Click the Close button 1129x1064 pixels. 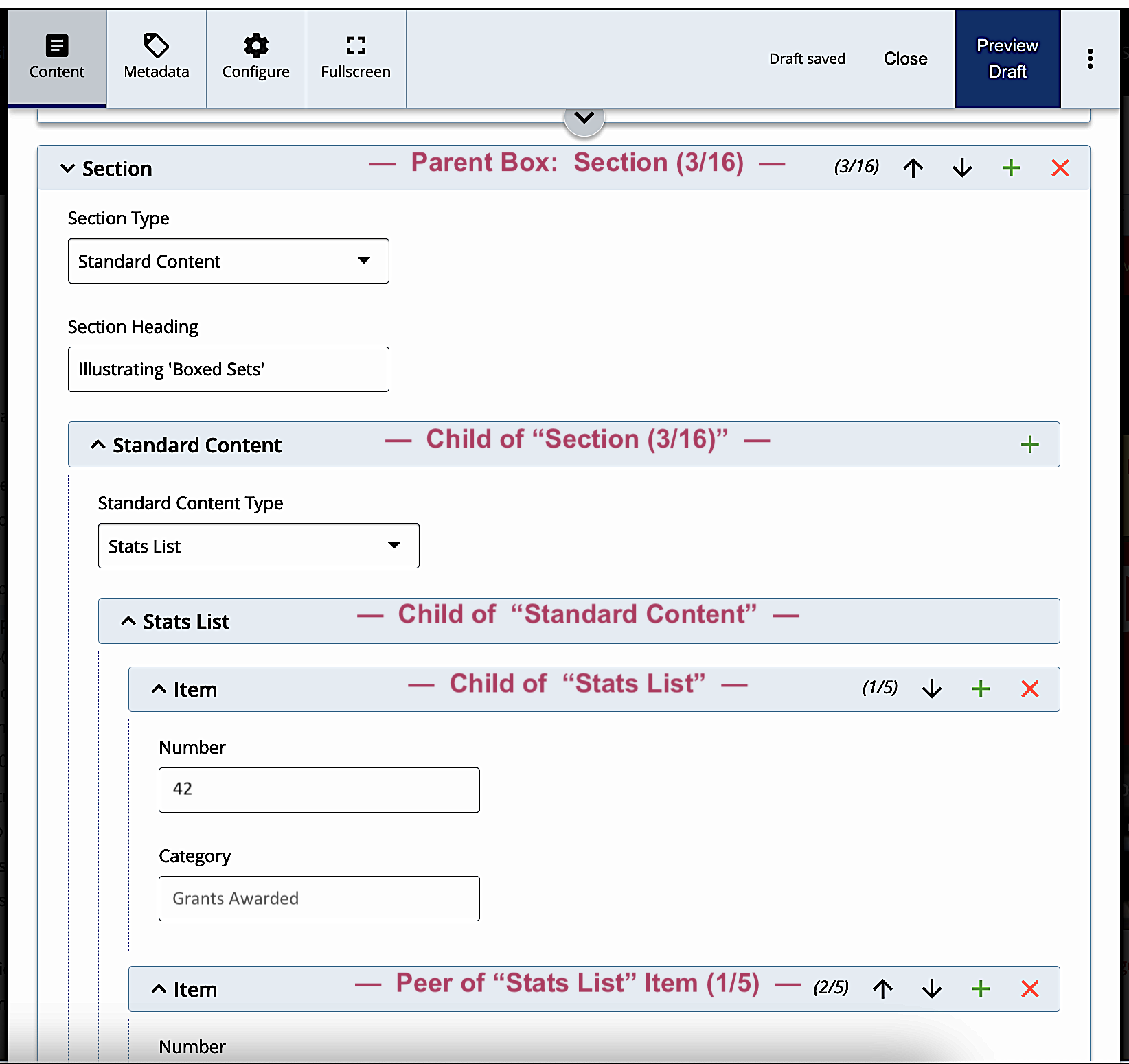click(x=905, y=59)
